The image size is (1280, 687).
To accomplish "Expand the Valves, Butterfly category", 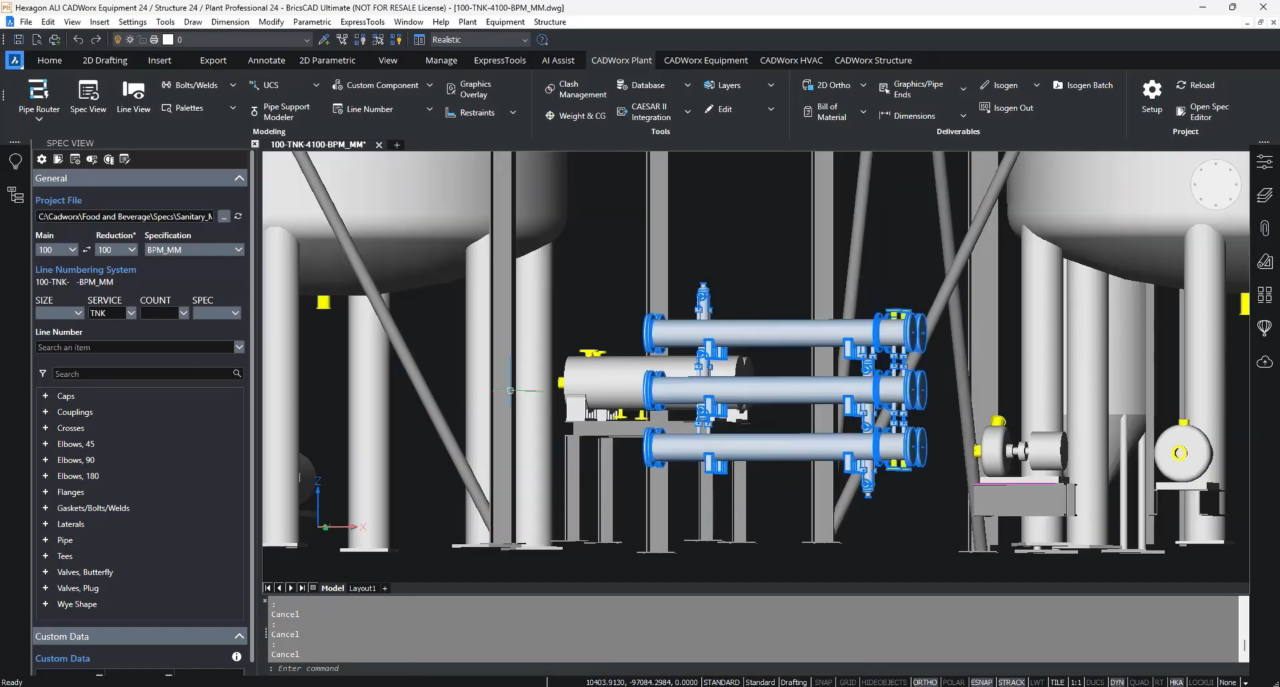I will 45,572.
